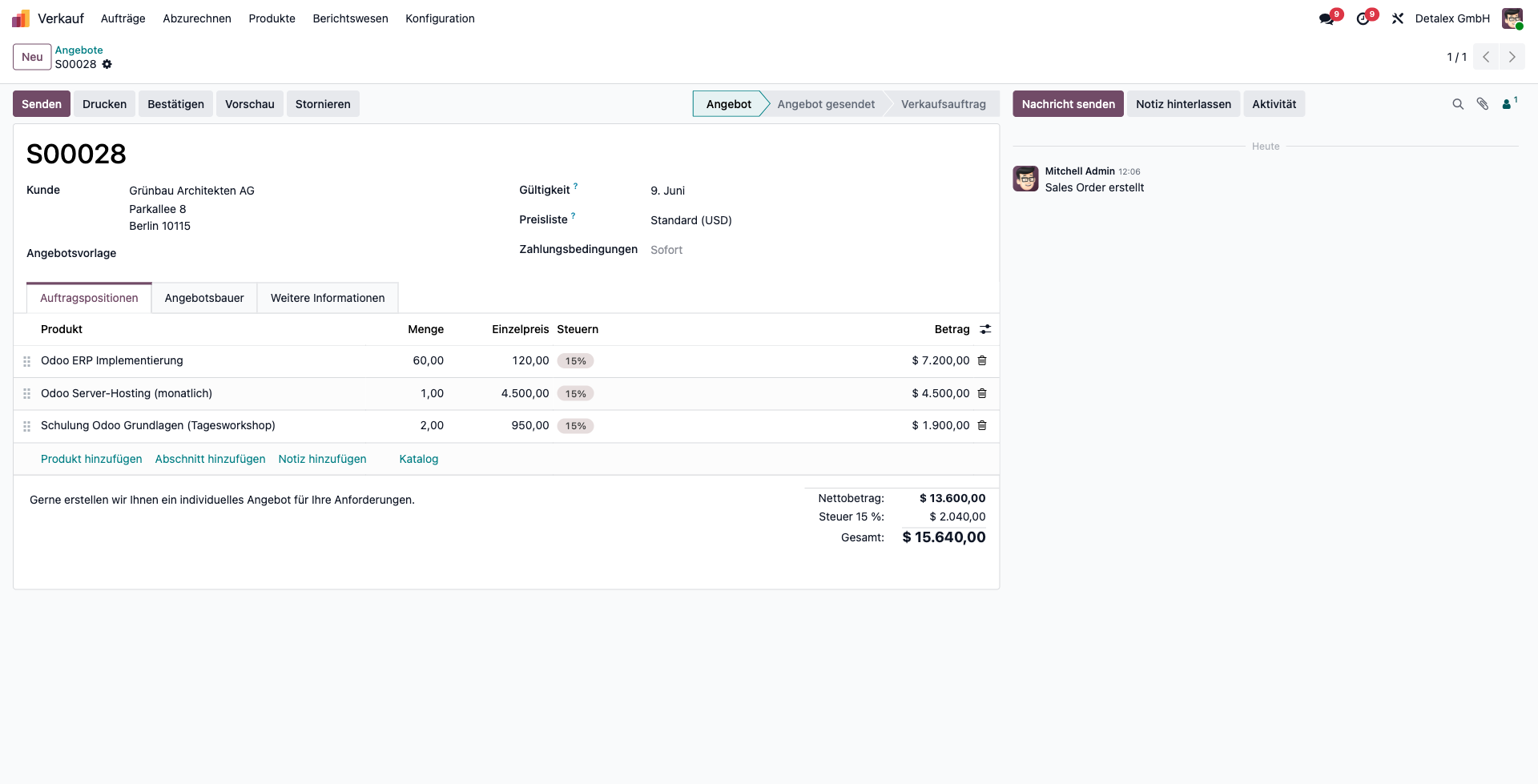The width and height of the screenshot is (1538, 784).
Task: Delete the Odoo ERP Implementierung line
Action: (x=982, y=360)
